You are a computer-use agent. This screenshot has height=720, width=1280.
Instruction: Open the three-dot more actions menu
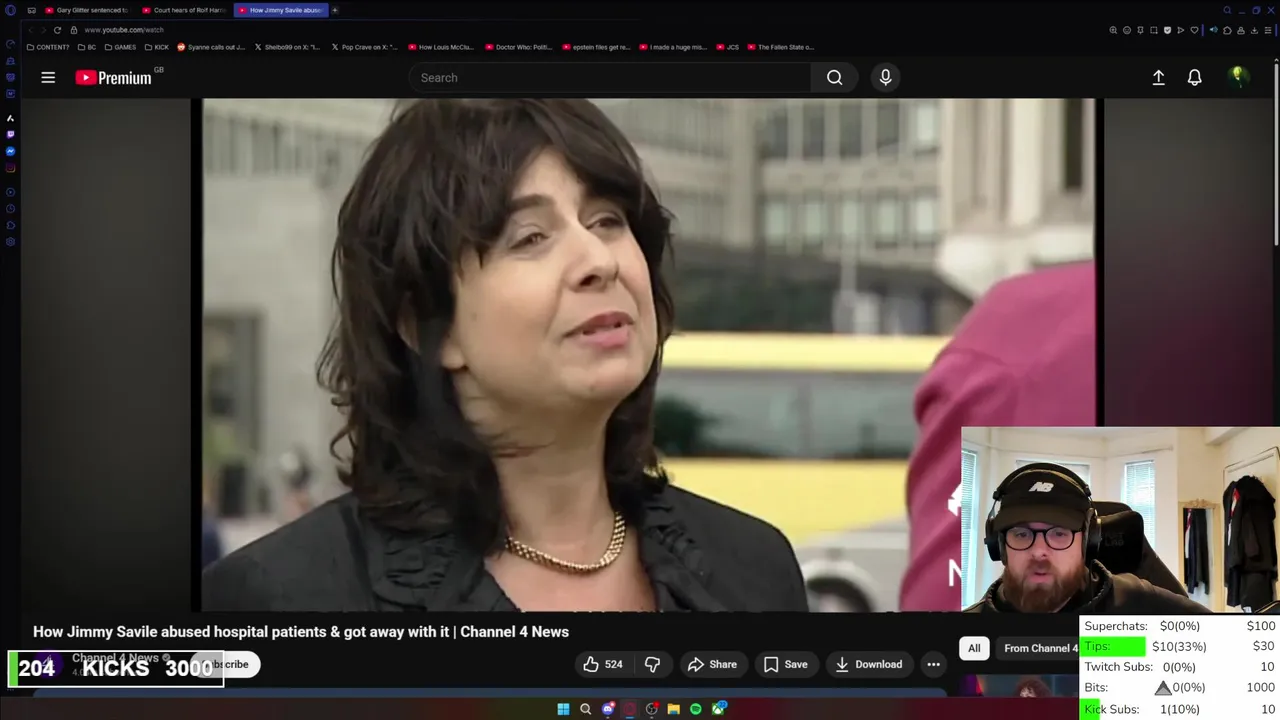(933, 664)
